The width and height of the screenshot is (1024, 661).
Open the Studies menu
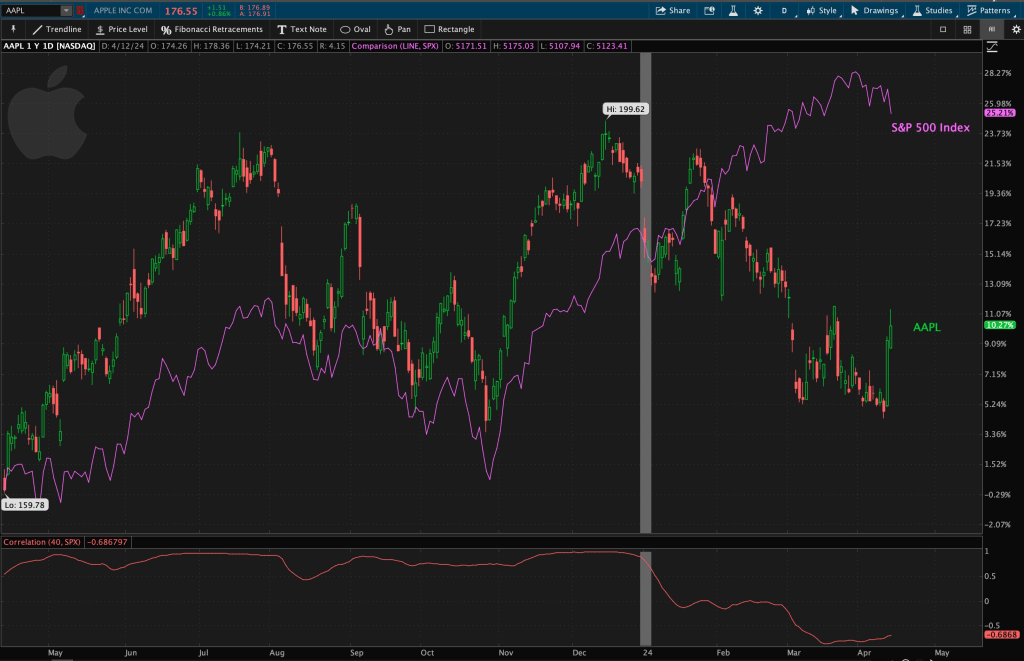932,10
